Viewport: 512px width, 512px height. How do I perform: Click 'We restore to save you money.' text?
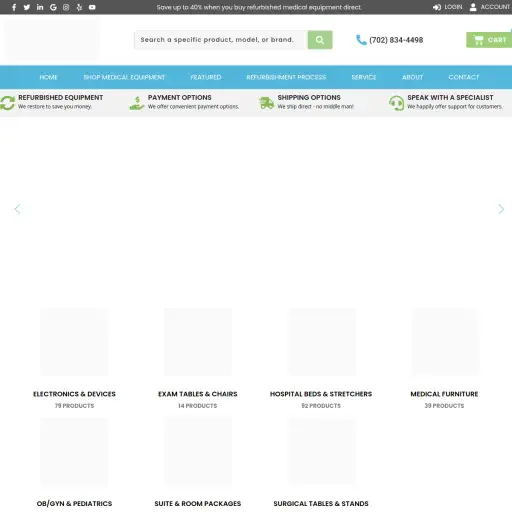pyautogui.click(x=55, y=106)
